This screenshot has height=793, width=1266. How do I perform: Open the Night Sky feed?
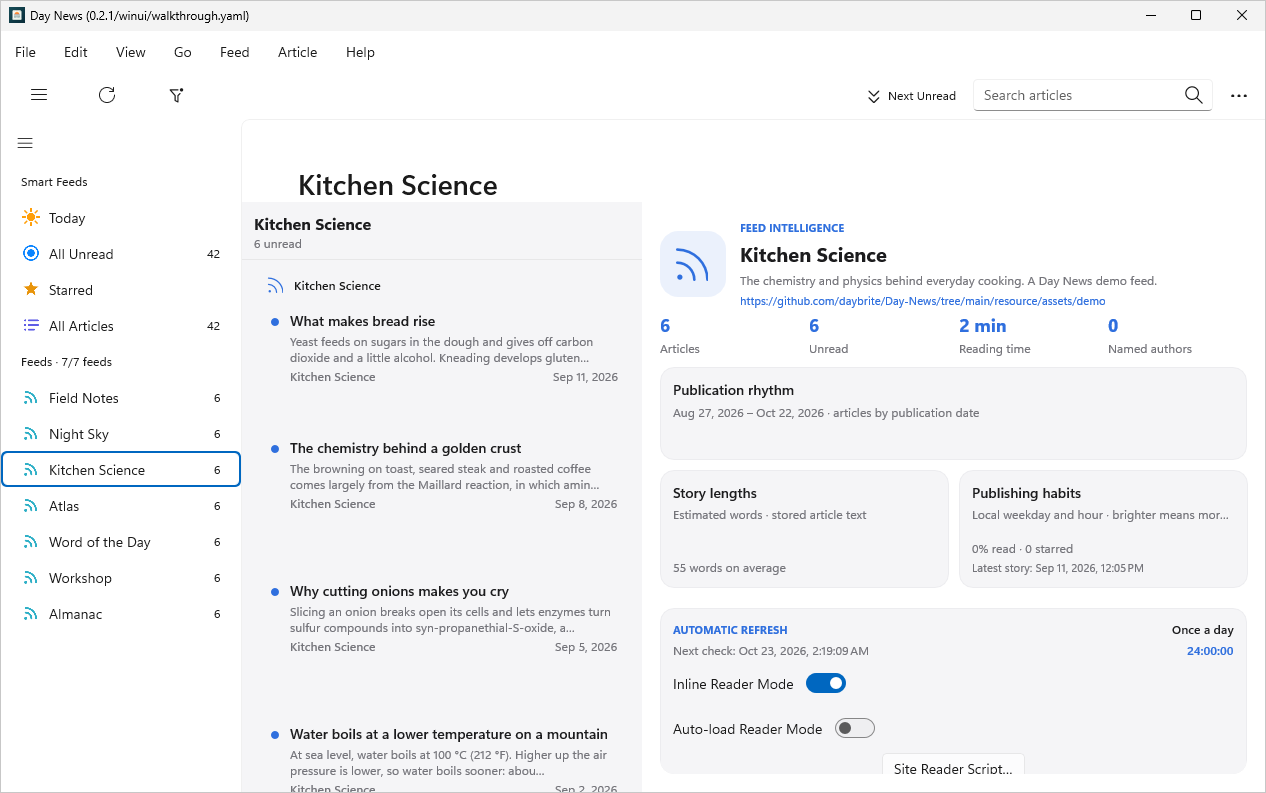coord(121,434)
